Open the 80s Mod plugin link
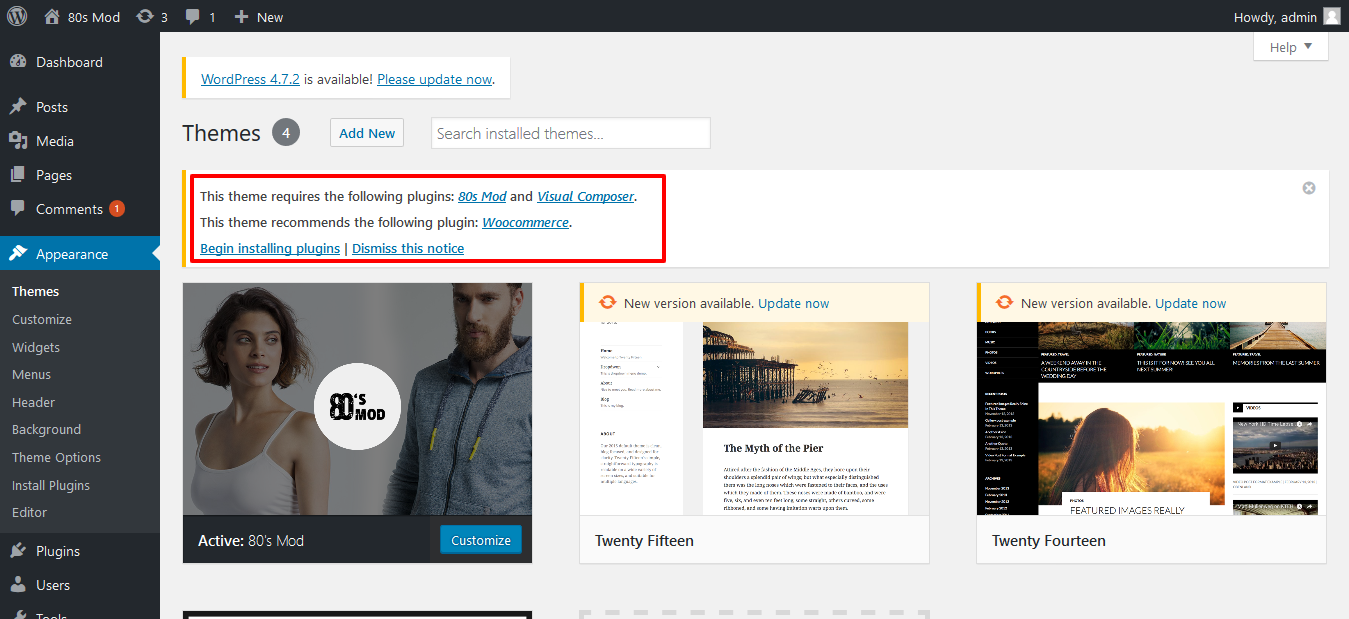The height and width of the screenshot is (619, 1349). [482, 197]
